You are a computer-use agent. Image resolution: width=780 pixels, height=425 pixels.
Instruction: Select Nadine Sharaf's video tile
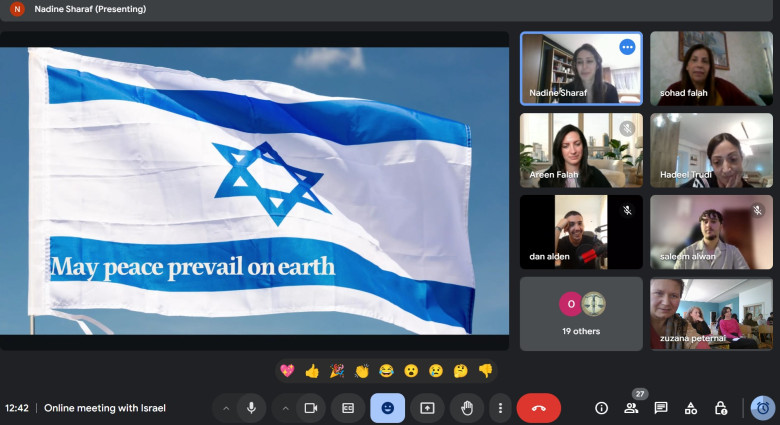coord(581,69)
